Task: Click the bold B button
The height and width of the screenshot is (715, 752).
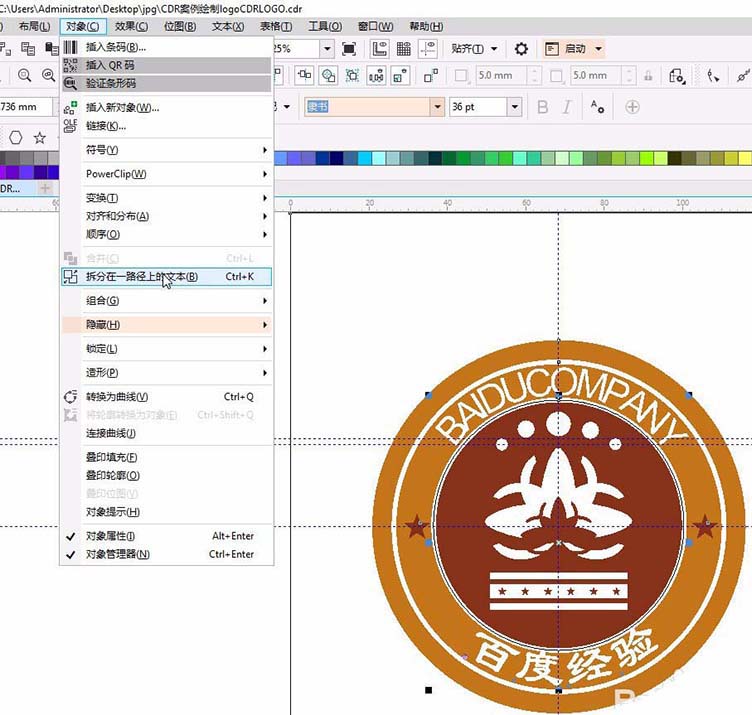Action: 542,107
